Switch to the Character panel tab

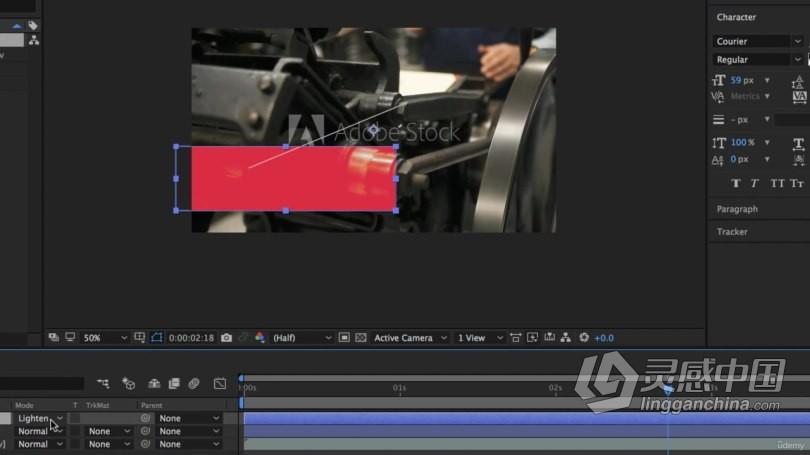click(x=736, y=17)
